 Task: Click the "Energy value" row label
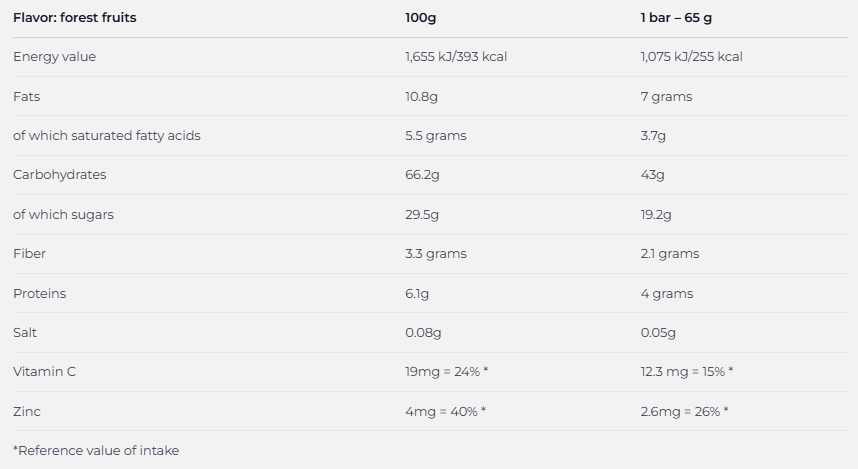[x=55, y=57]
